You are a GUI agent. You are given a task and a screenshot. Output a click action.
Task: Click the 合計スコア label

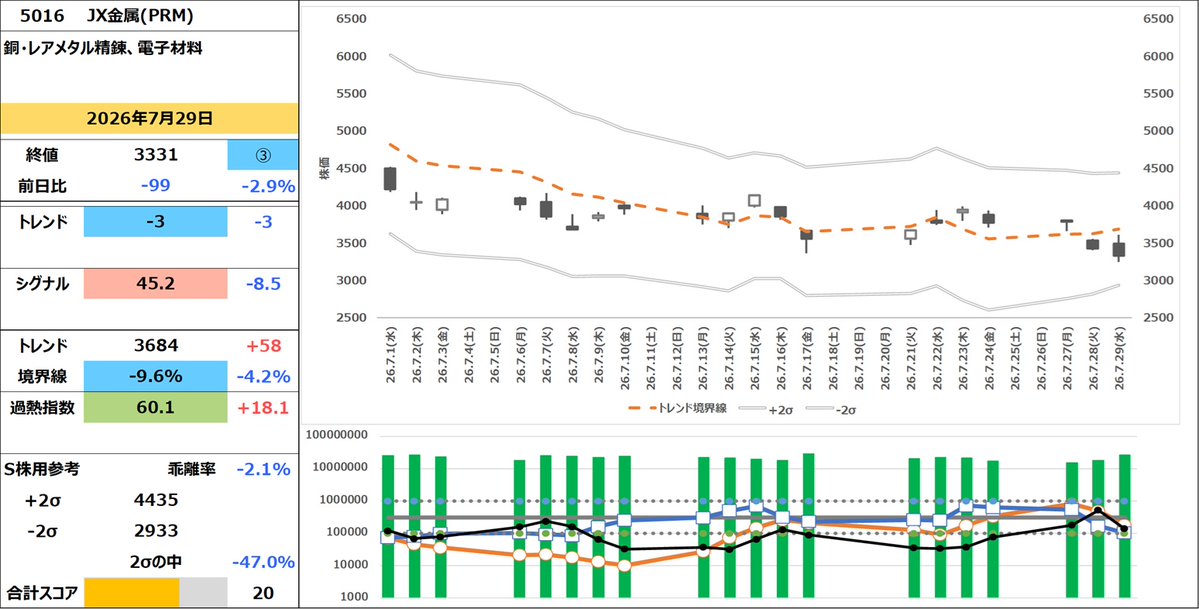click(41, 593)
